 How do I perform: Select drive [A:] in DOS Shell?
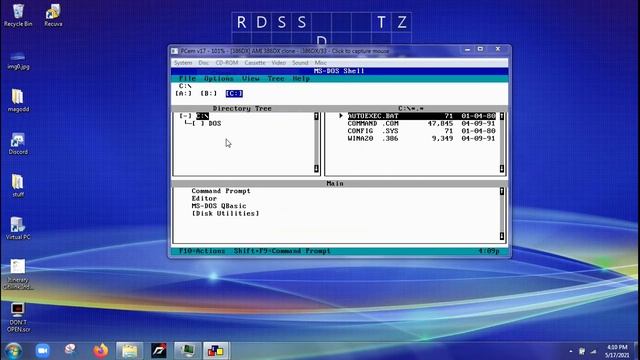(183, 93)
